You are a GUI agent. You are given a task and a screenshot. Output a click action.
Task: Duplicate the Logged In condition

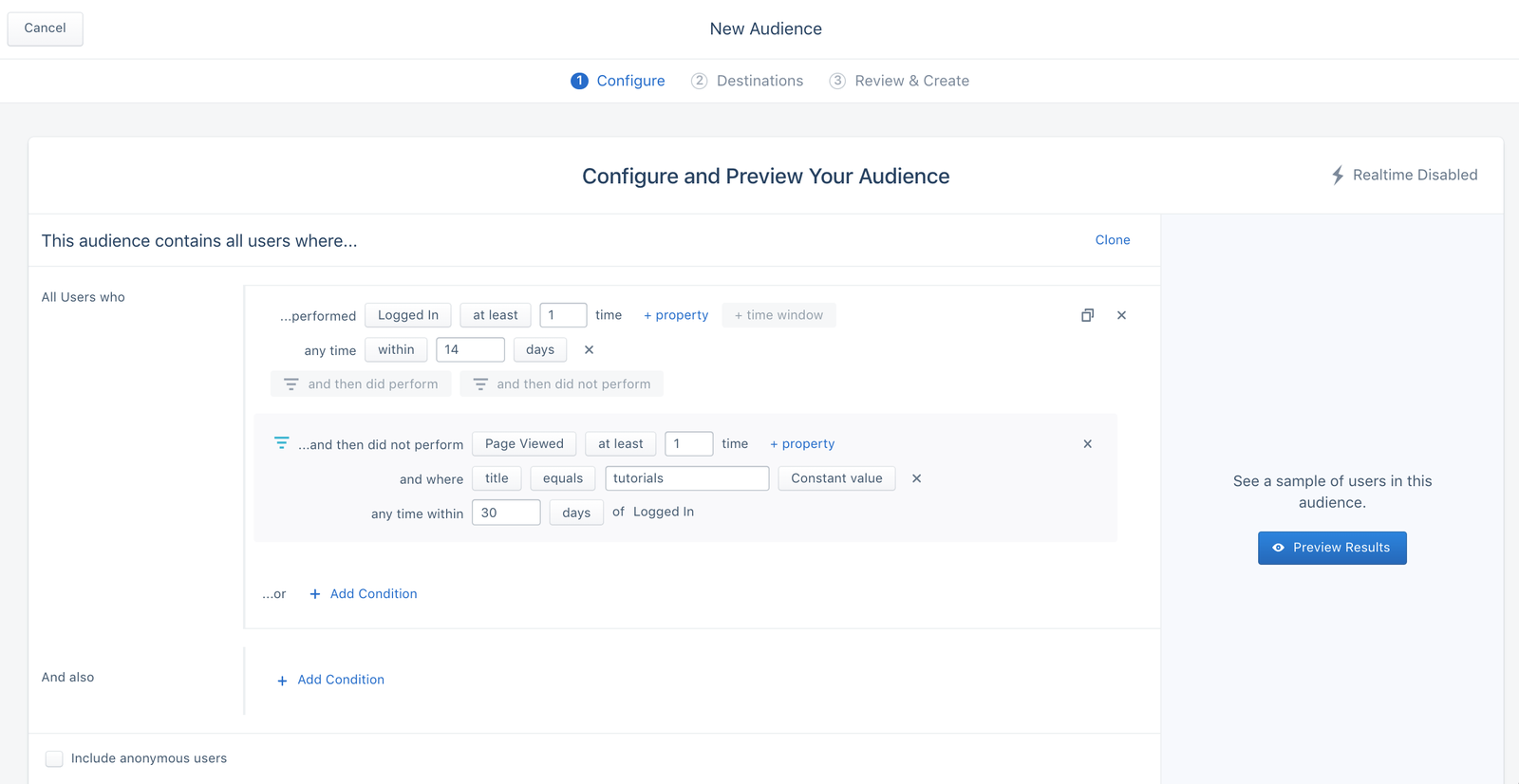point(1087,315)
